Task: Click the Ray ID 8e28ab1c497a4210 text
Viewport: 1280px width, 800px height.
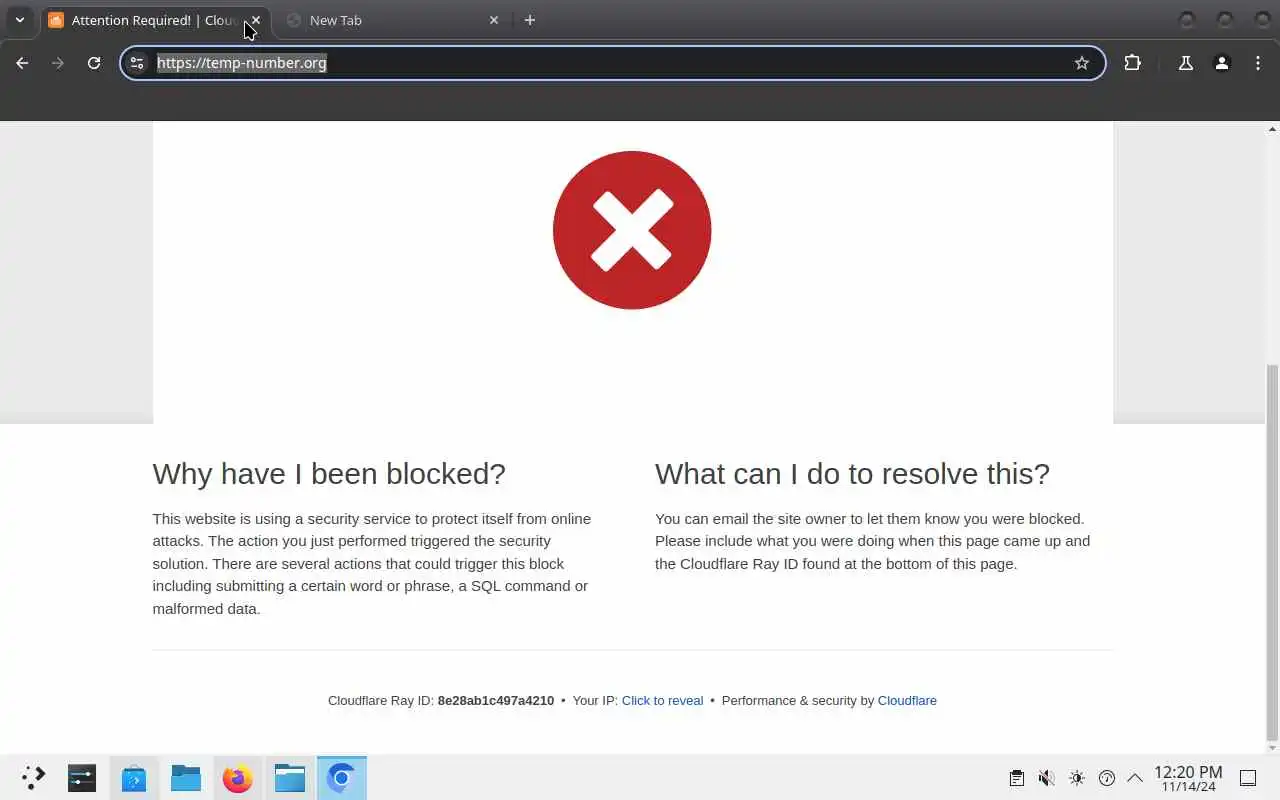Action: 496,701
